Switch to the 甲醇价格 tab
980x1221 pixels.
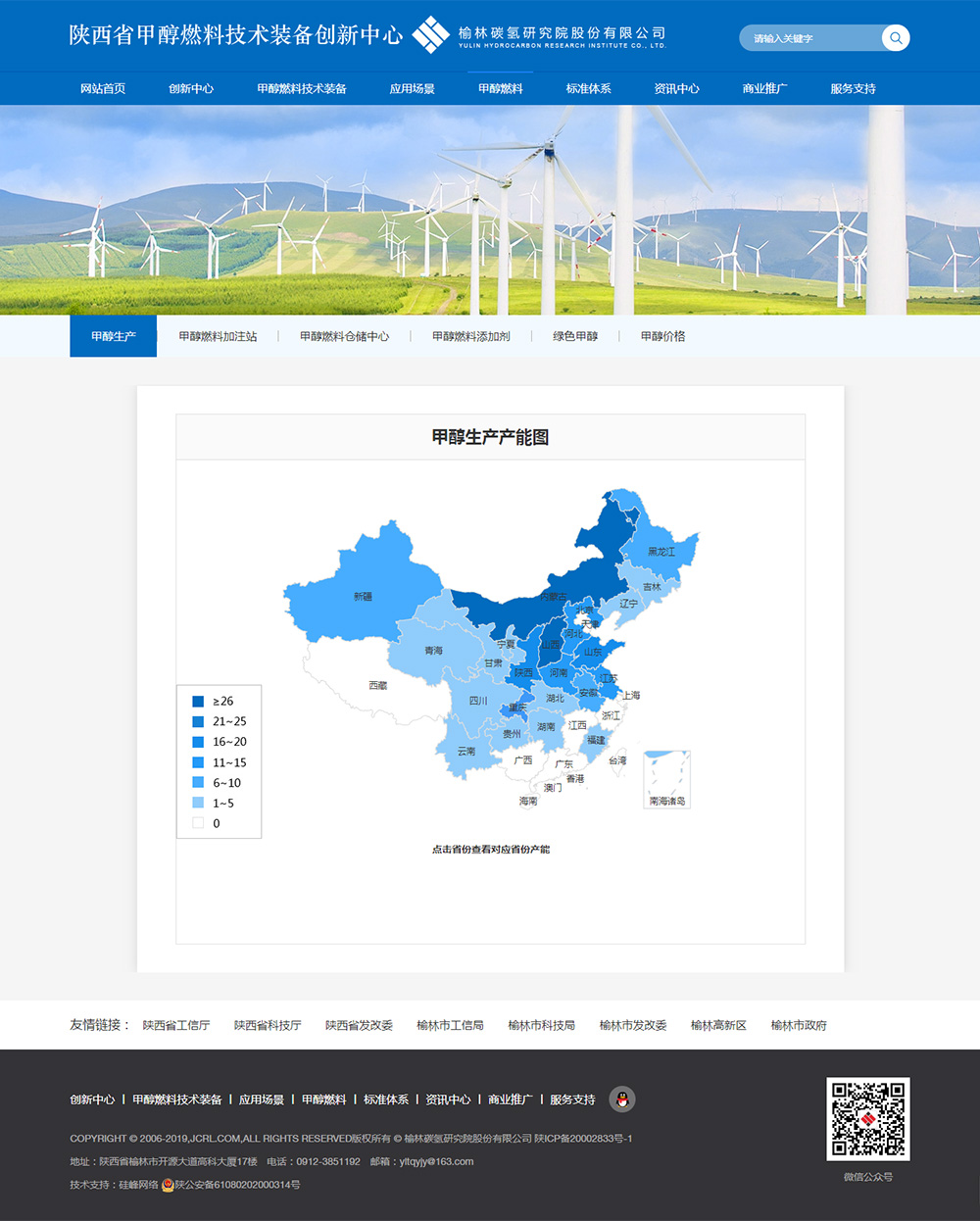(662, 336)
